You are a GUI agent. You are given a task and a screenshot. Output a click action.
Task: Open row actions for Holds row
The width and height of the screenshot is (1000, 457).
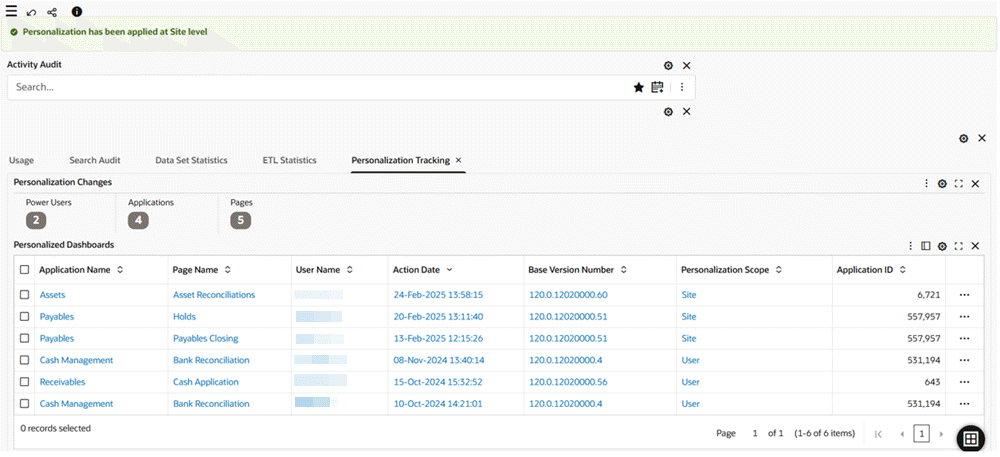(964, 317)
